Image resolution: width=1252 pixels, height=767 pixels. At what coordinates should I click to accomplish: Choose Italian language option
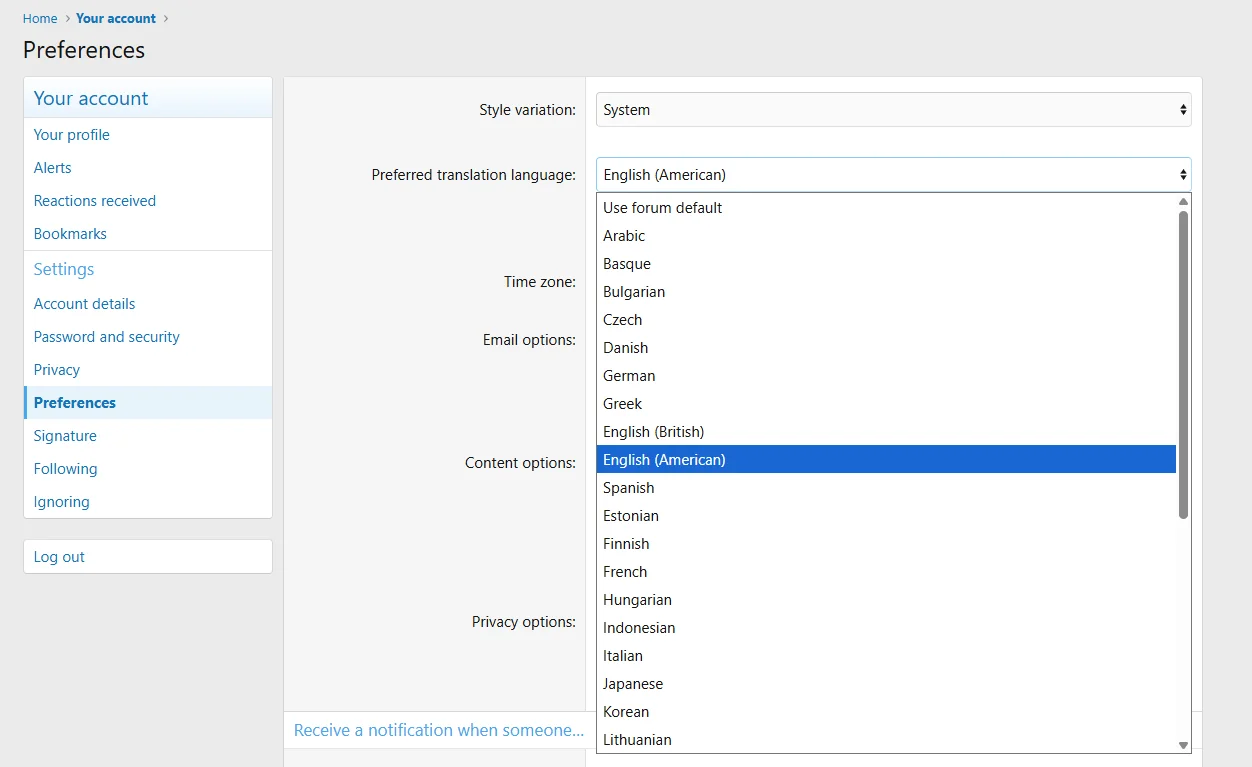pyautogui.click(x=886, y=656)
